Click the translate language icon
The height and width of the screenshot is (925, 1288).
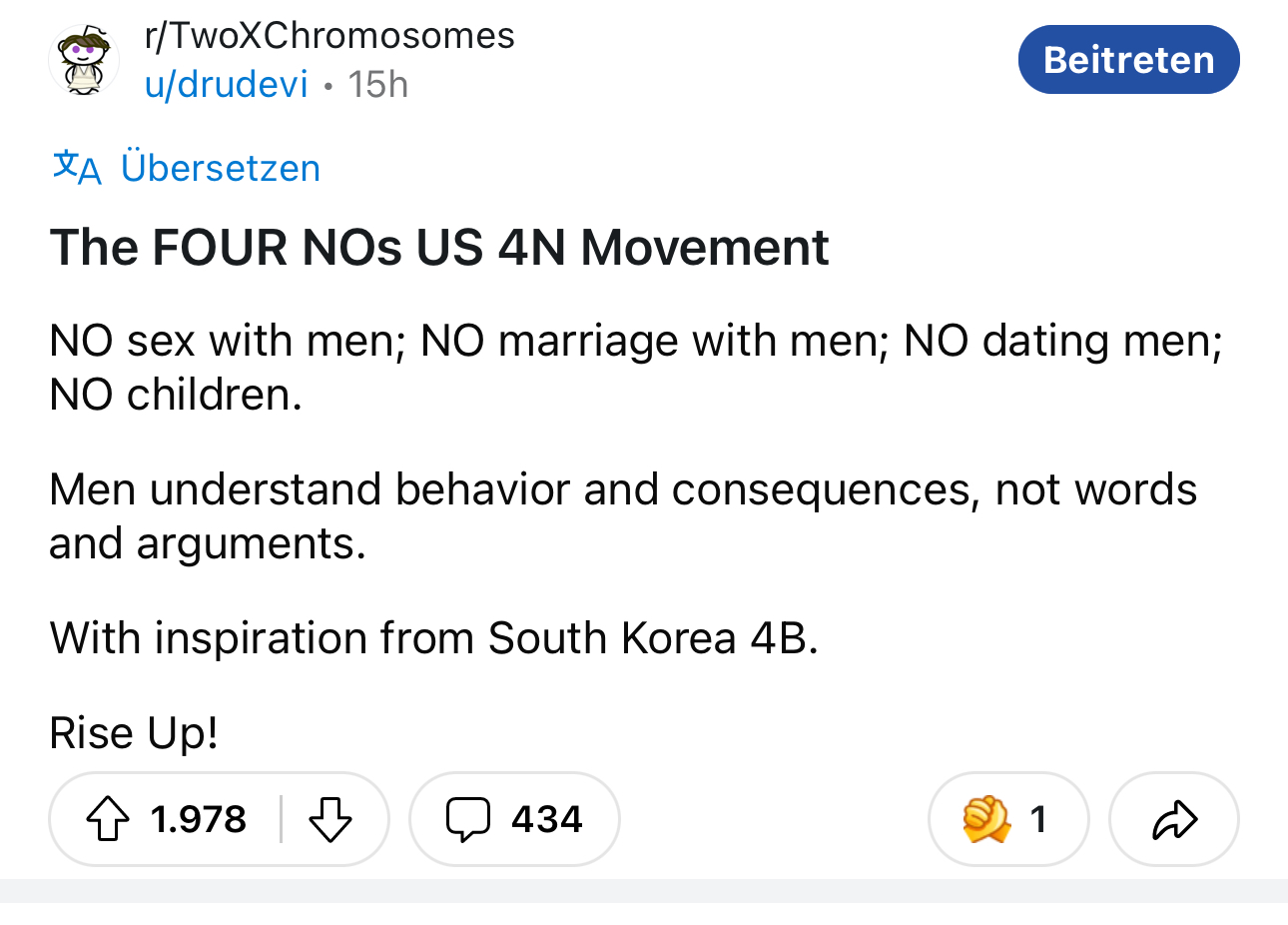[x=77, y=167]
